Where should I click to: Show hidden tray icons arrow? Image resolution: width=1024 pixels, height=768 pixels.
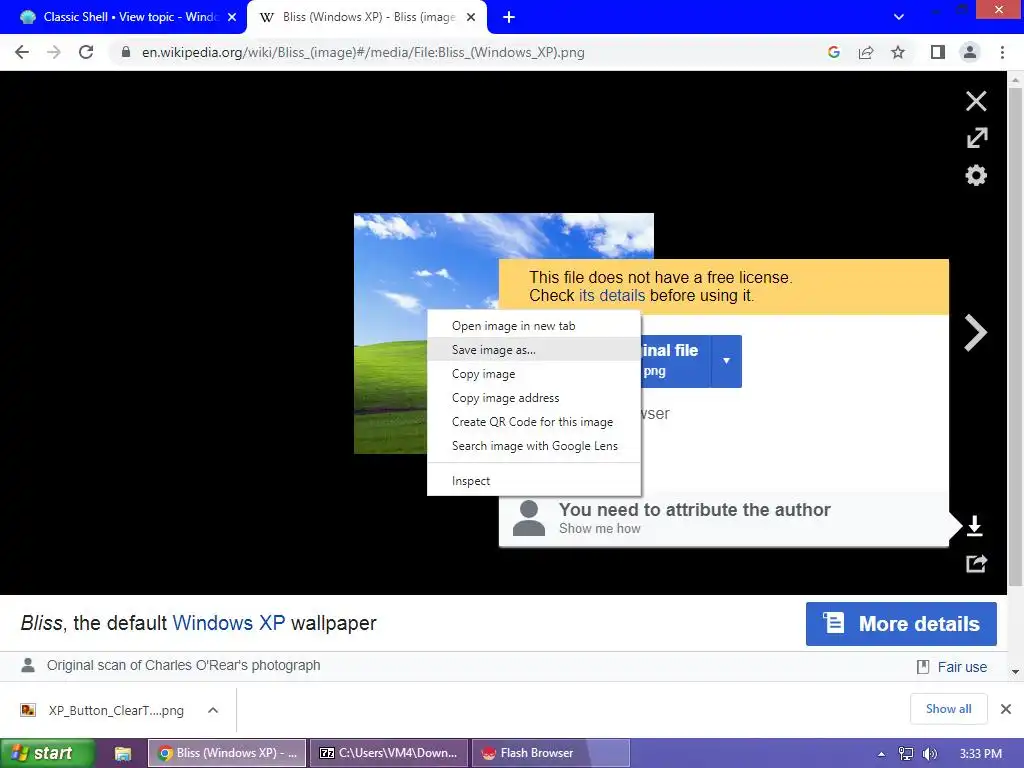pyautogui.click(x=882, y=754)
